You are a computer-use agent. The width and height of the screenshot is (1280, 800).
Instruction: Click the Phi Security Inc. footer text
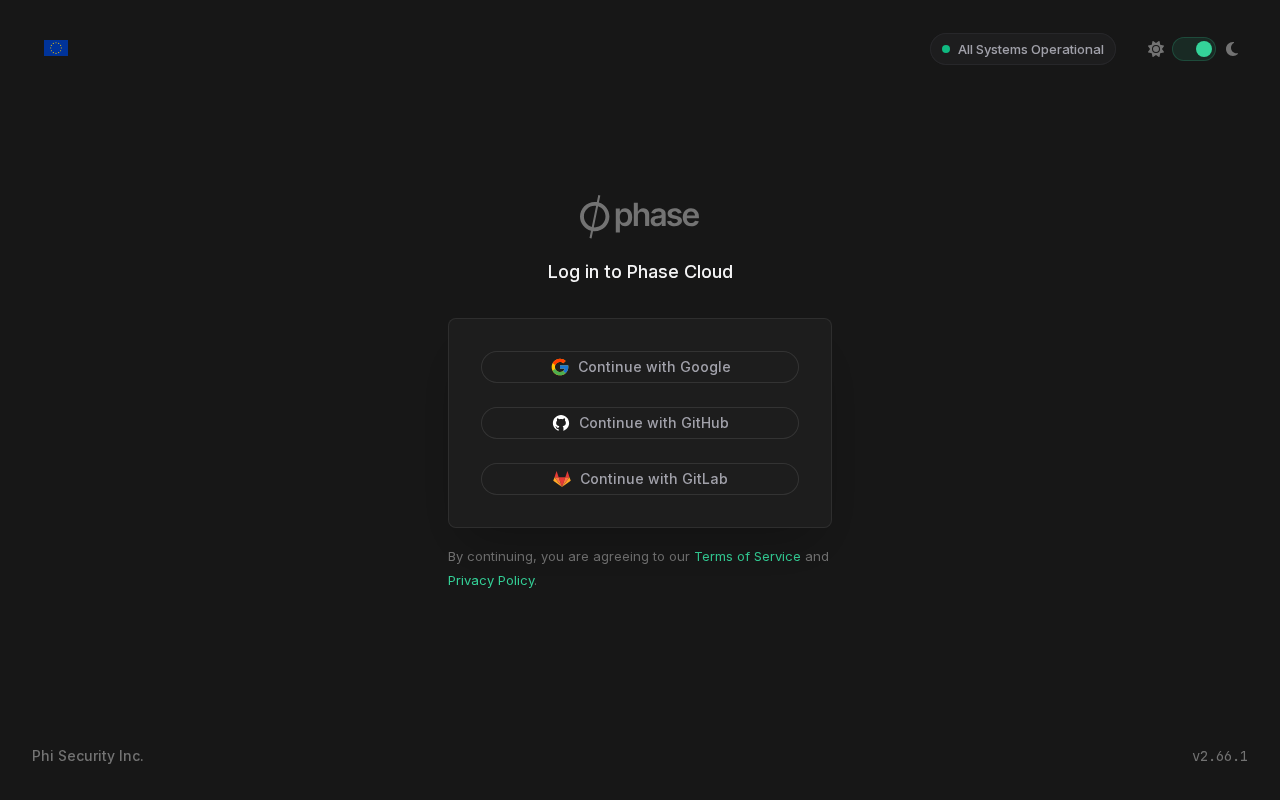pyautogui.click(x=88, y=756)
